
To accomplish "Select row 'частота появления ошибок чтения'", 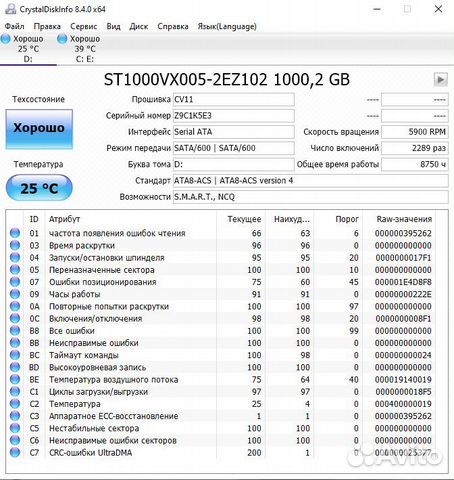I will [222, 233].
